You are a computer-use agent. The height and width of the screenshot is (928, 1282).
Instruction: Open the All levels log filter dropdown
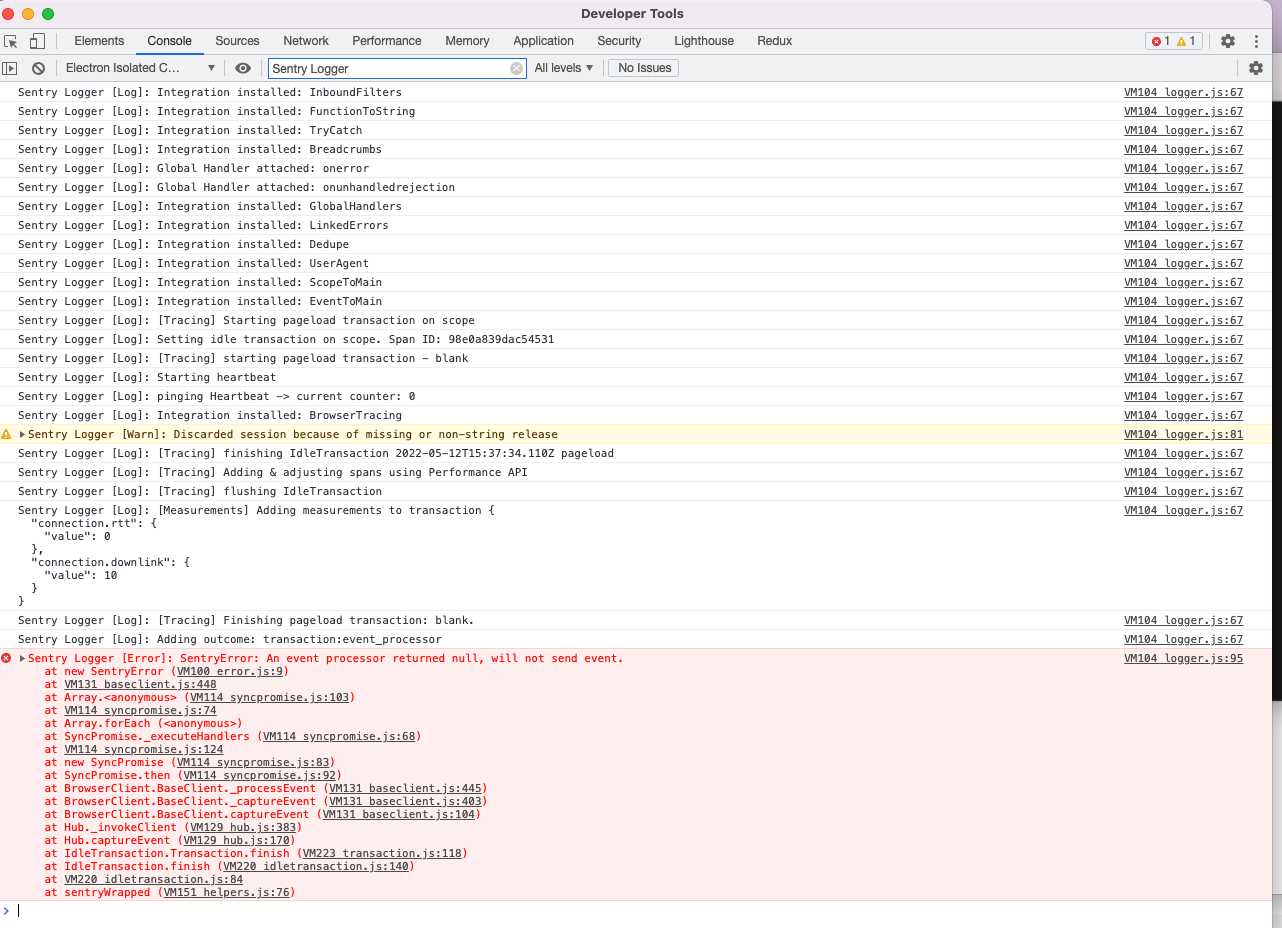point(564,68)
